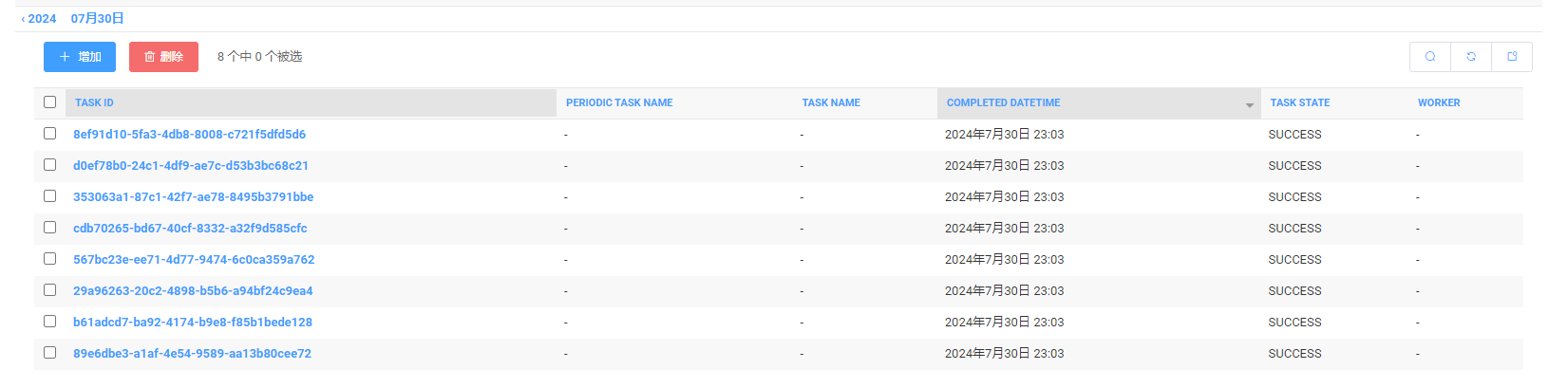Image resolution: width=1568 pixels, height=388 pixels.
Task: Click the search magnifier icon
Action: click(x=1429, y=57)
